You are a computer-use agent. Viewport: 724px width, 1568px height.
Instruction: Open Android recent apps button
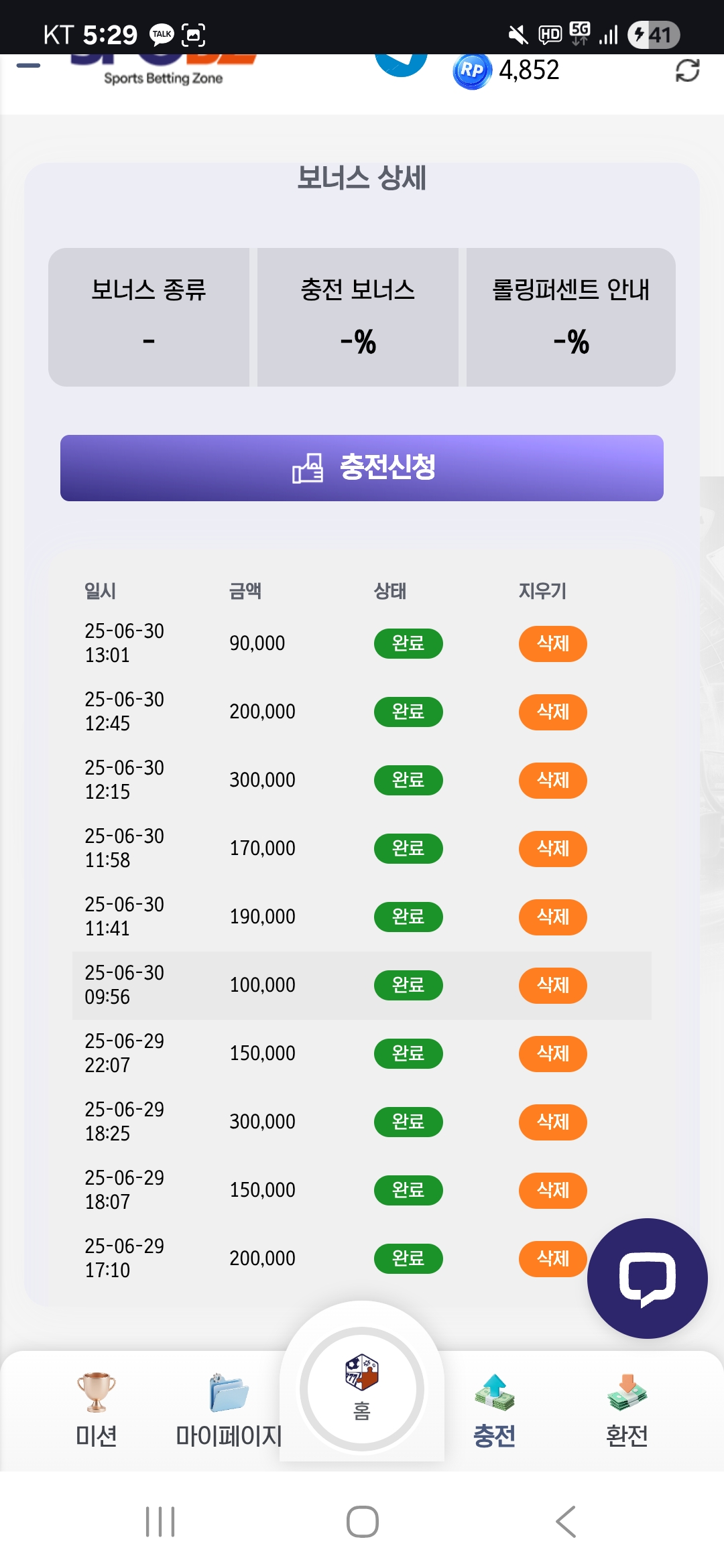160,1522
